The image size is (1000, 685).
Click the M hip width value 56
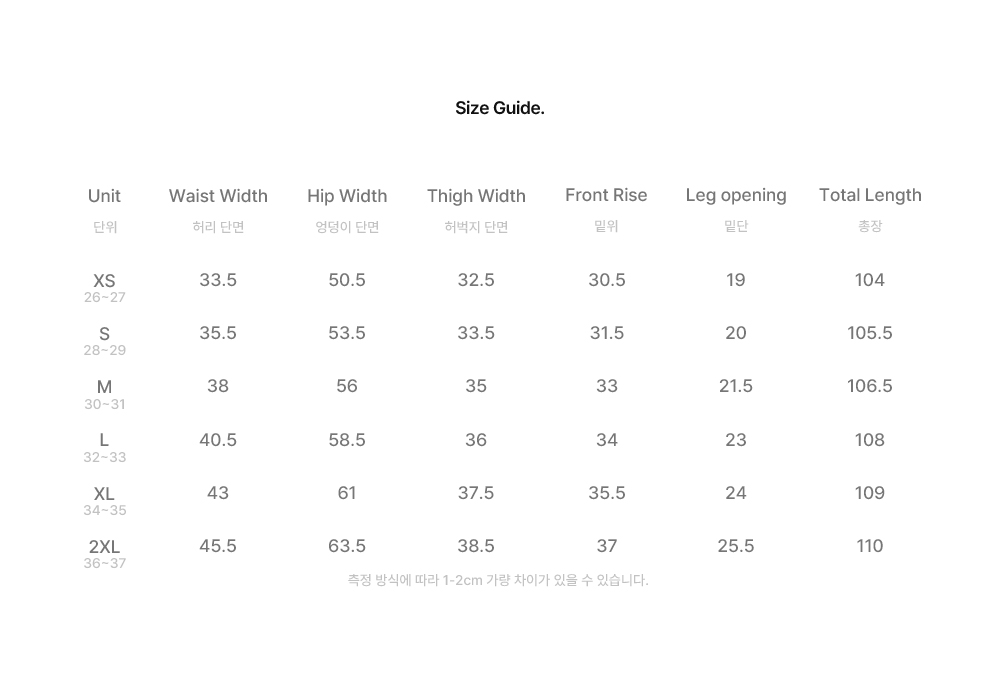click(x=347, y=386)
